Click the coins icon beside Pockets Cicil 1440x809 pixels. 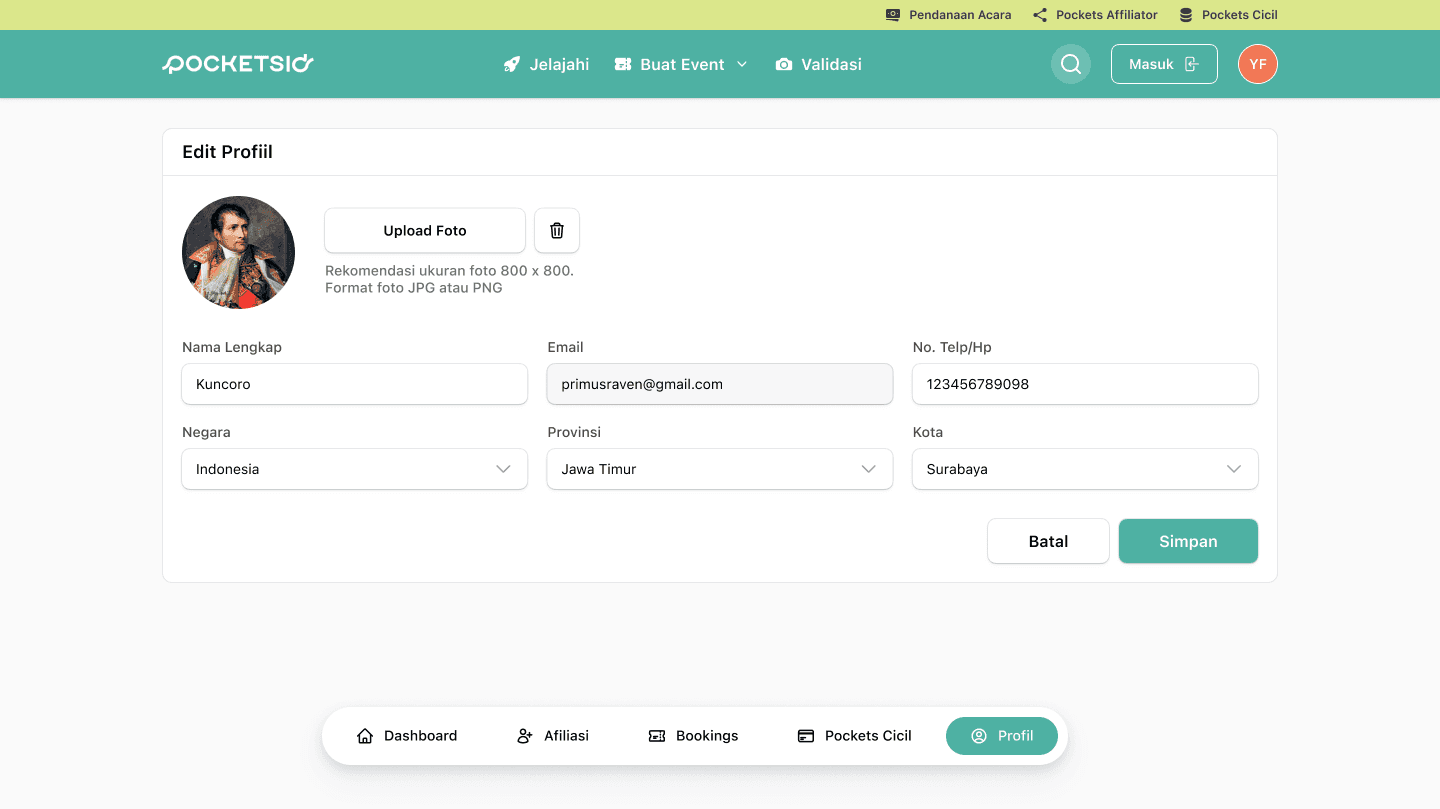pyautogui.click(x=1186, y=15)
